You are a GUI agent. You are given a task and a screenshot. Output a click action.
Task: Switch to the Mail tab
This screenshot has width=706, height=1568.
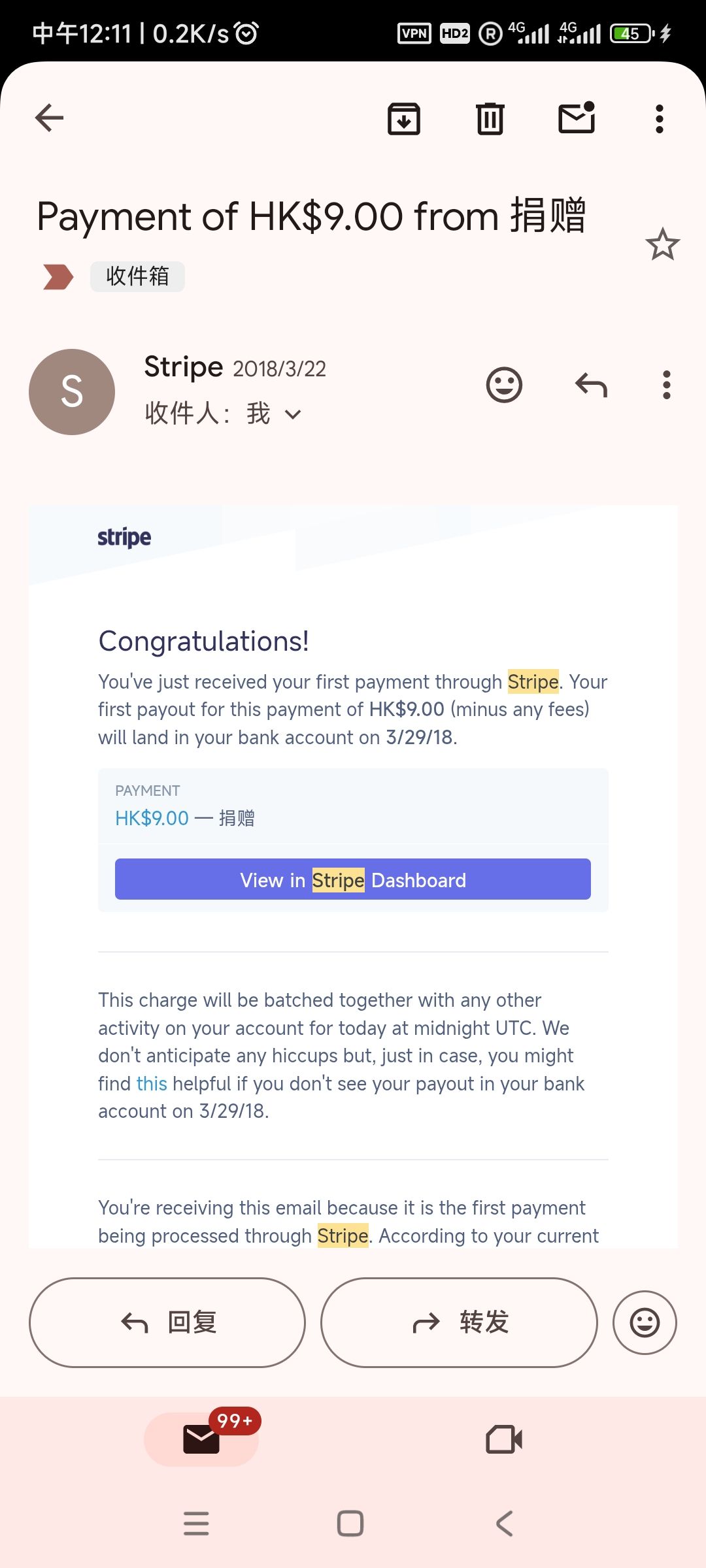(x=201, y=1439)
